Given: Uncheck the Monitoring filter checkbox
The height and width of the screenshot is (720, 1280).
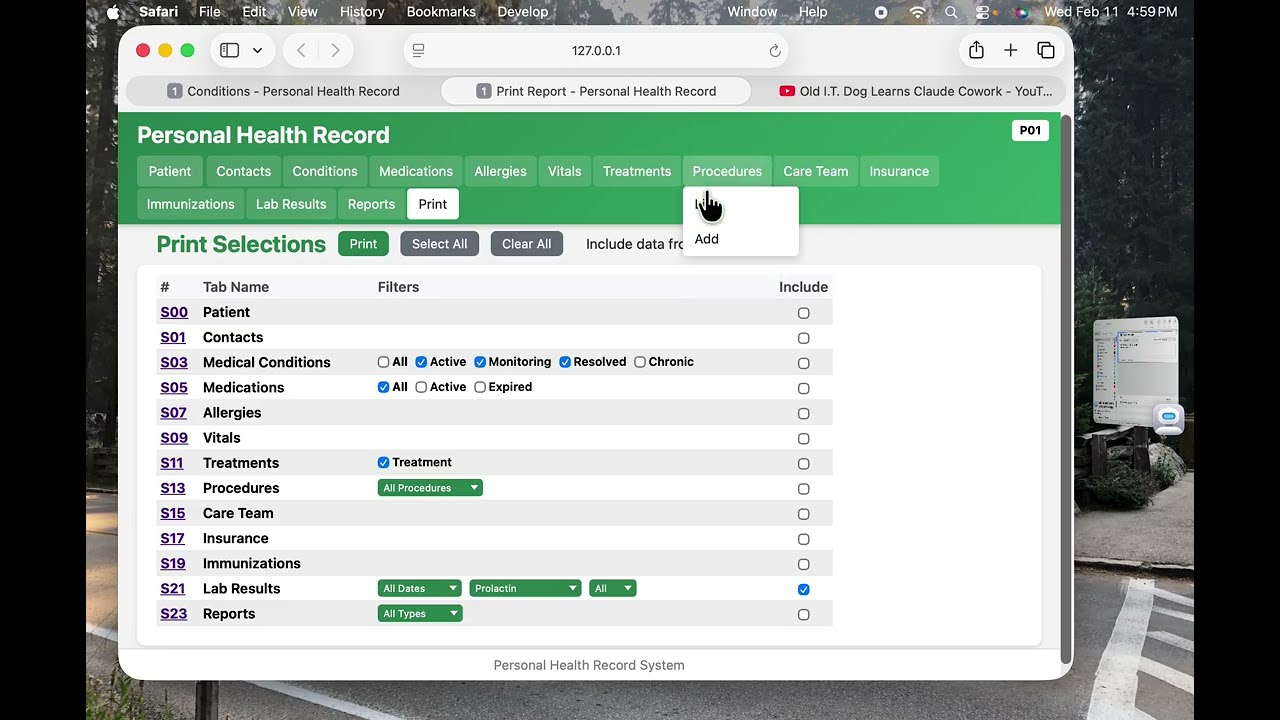Looking at the screenshot, I should click(480, 362).
